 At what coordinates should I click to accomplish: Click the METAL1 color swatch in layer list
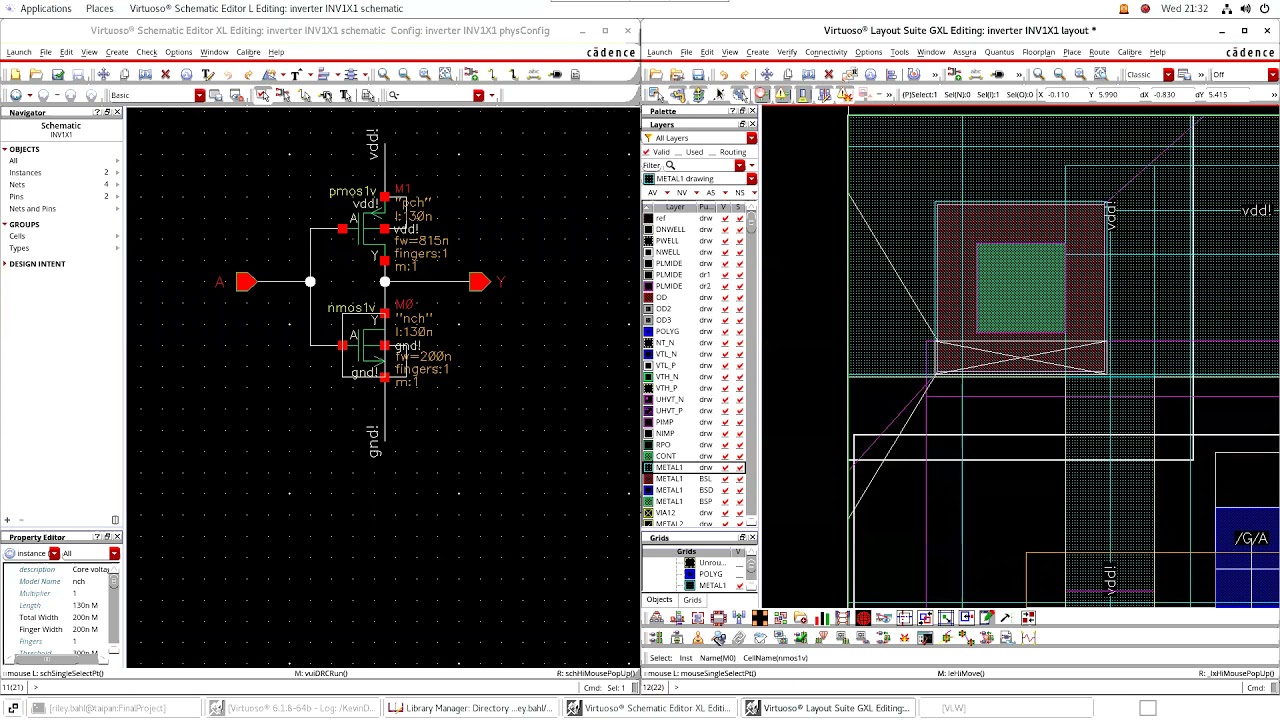(x=648, y=468)
